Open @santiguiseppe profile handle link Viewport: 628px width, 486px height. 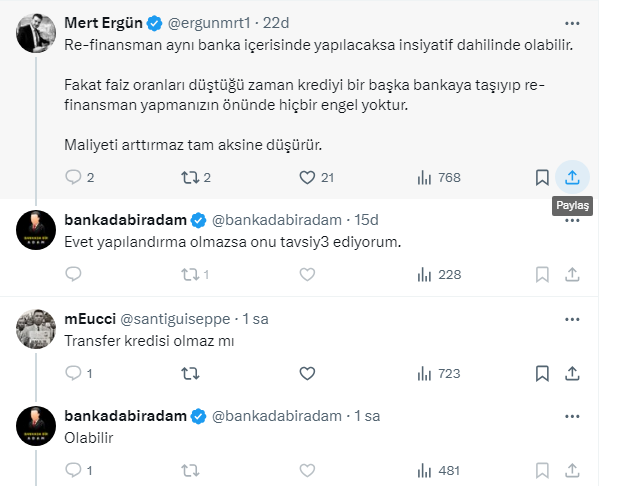point(176,319)
